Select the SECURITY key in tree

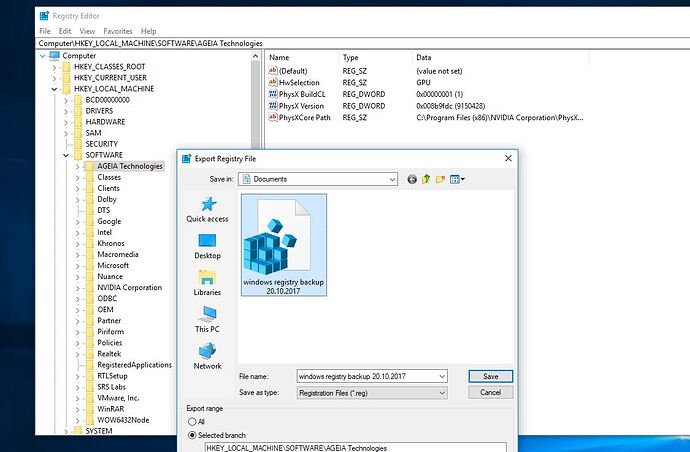(102, 144)
